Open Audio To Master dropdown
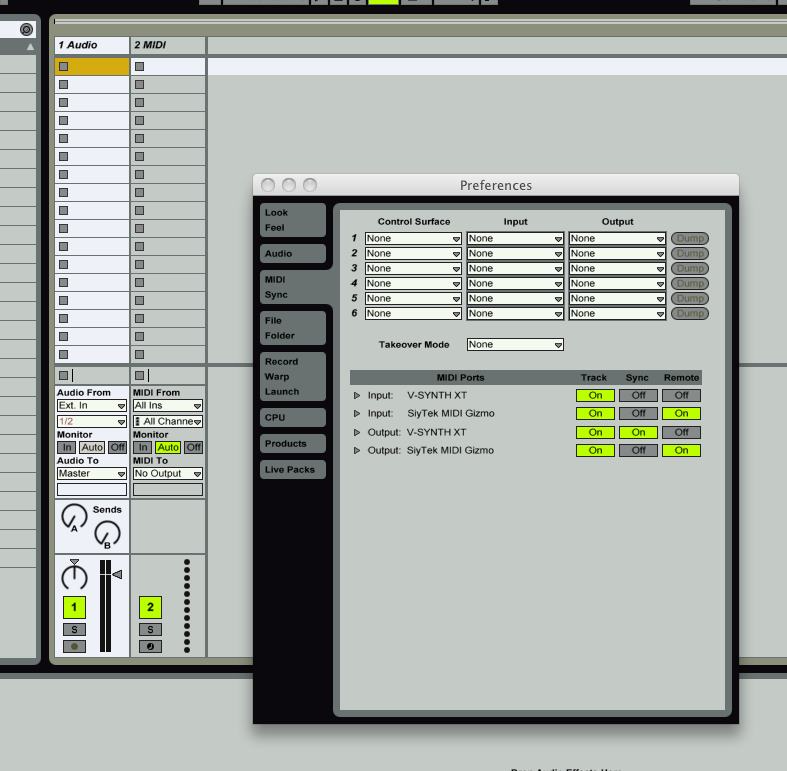Screen dimensions: 787x771 (x=92, y=473)
